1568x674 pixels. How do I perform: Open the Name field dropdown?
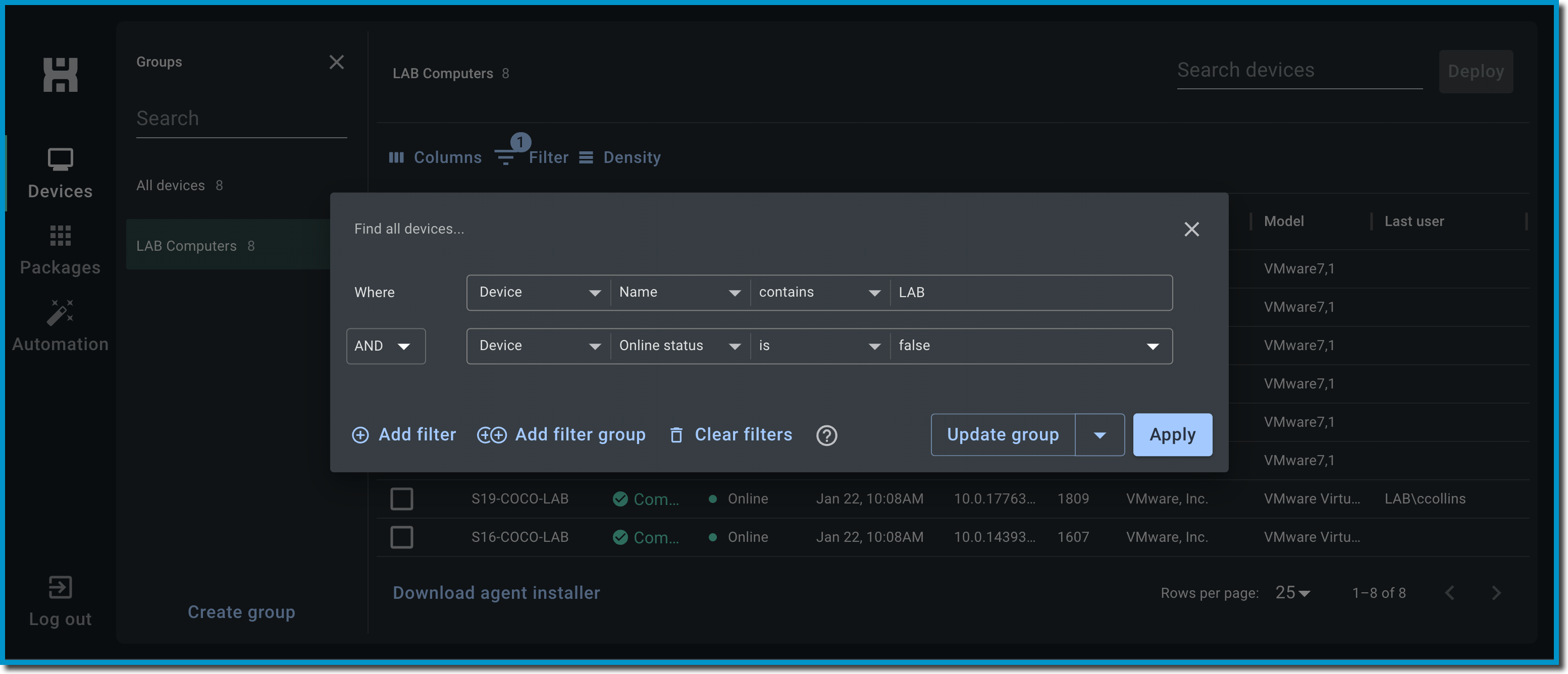click(x=680, y=293)
